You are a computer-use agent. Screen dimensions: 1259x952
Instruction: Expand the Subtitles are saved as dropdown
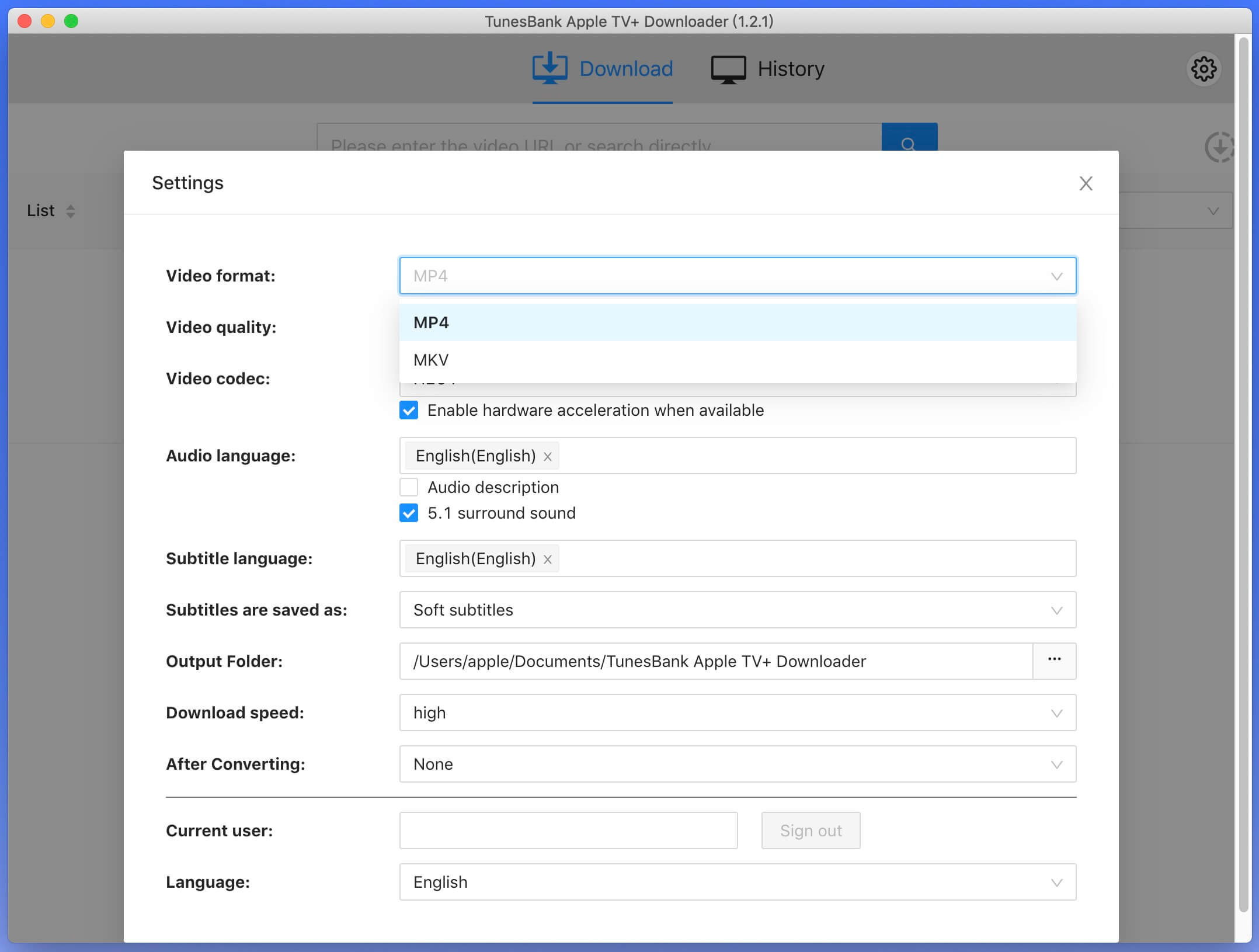coord(1056,609)
